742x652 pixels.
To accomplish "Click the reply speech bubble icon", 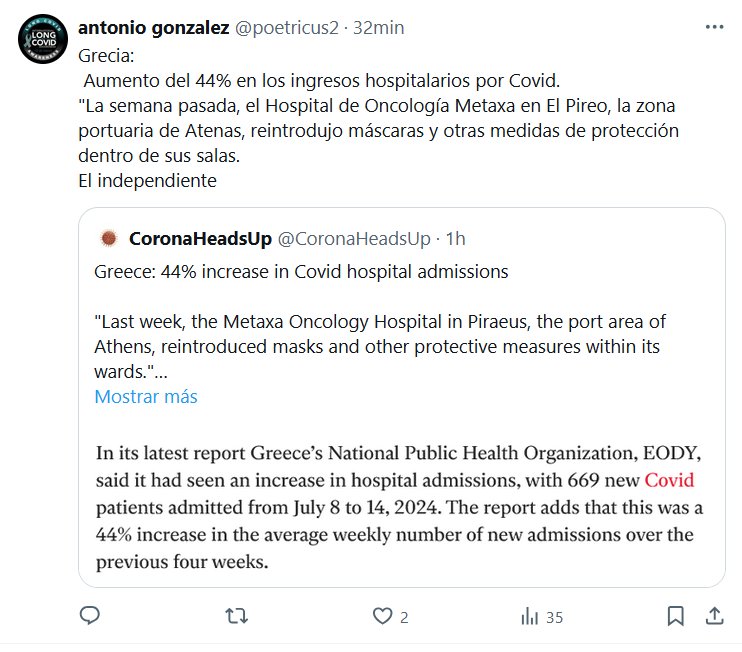I will click(90, 617).
